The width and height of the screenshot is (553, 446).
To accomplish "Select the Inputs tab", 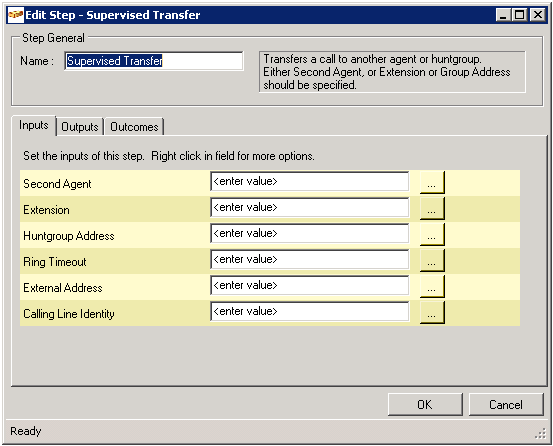I will (x=34, y=126).
